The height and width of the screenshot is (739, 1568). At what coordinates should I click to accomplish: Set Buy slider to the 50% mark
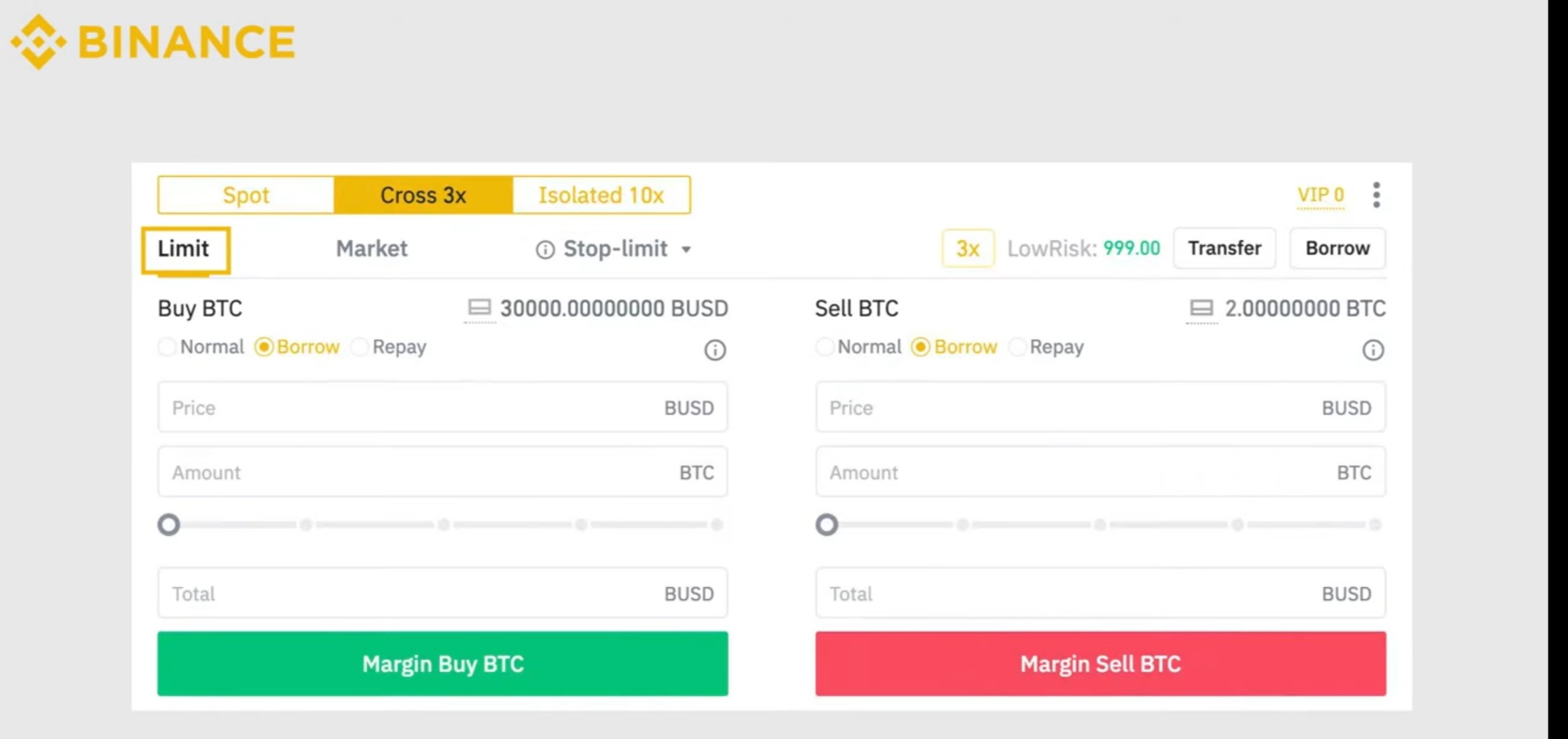443,525
